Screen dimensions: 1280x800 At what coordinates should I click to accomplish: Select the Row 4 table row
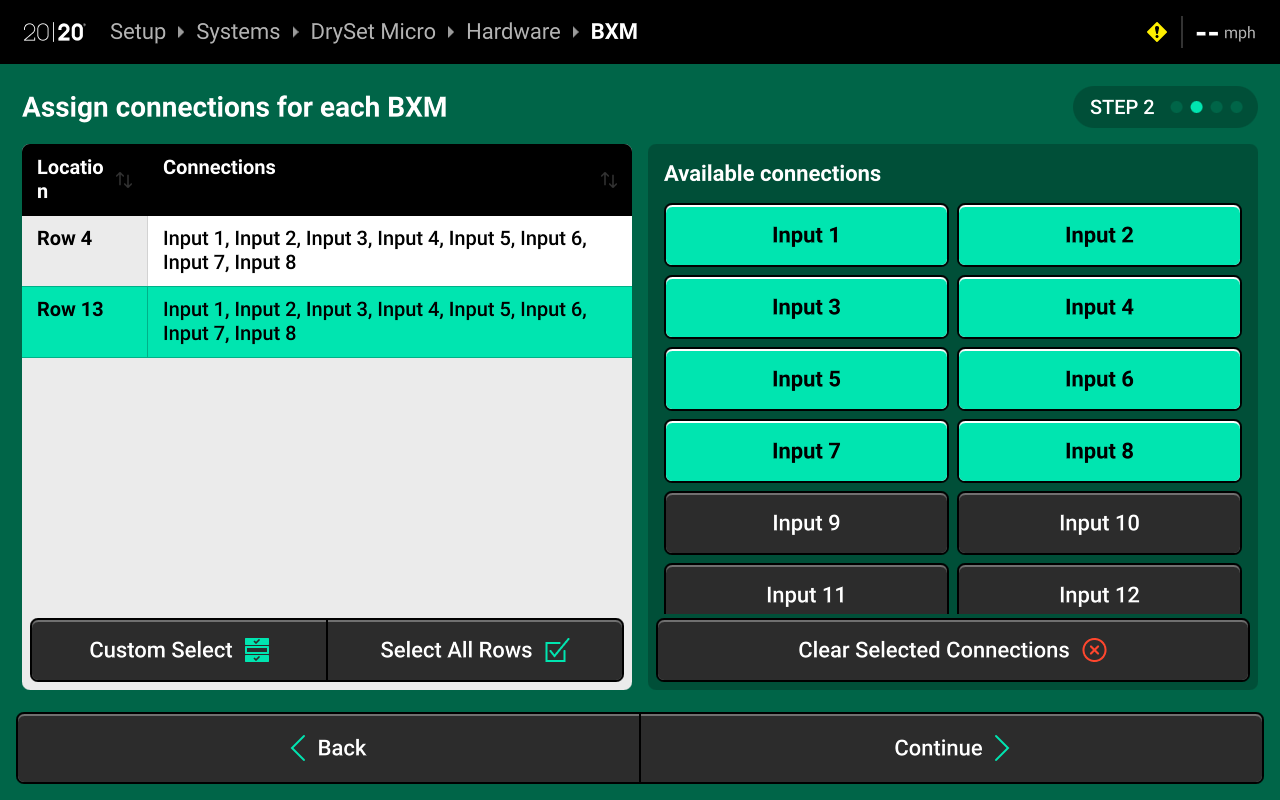[x=326, y=251]
